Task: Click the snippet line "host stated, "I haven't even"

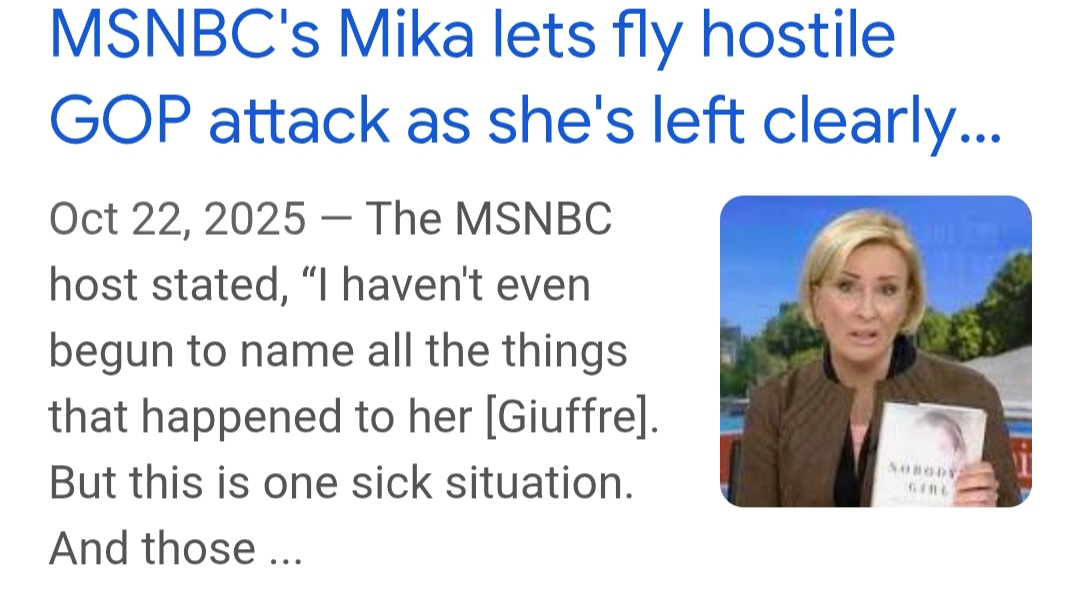Action: [319, 286]
